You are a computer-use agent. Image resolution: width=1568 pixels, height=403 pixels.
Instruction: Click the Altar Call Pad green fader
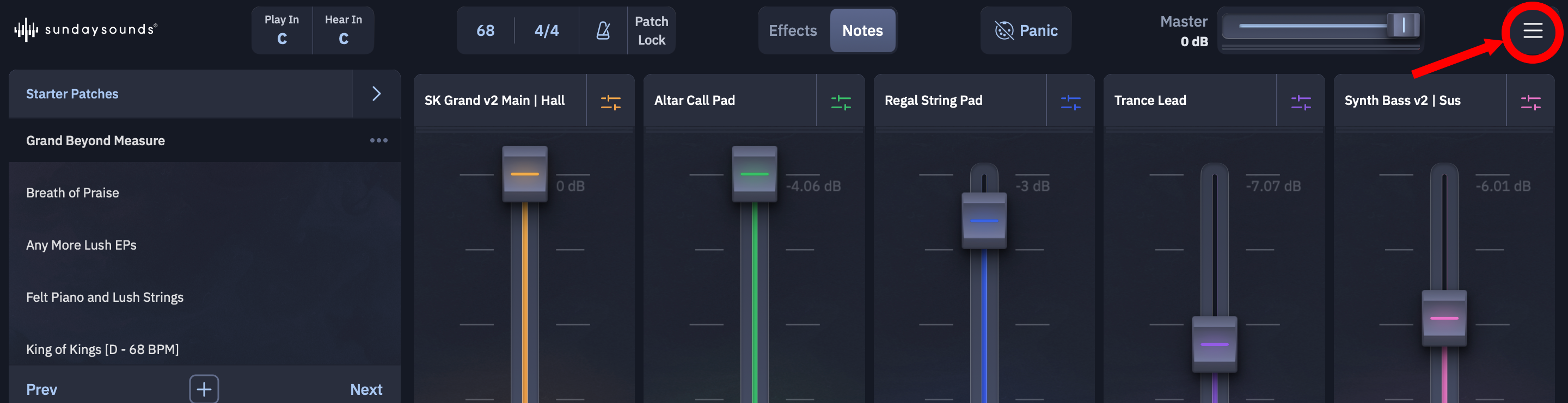click(754, 174)
